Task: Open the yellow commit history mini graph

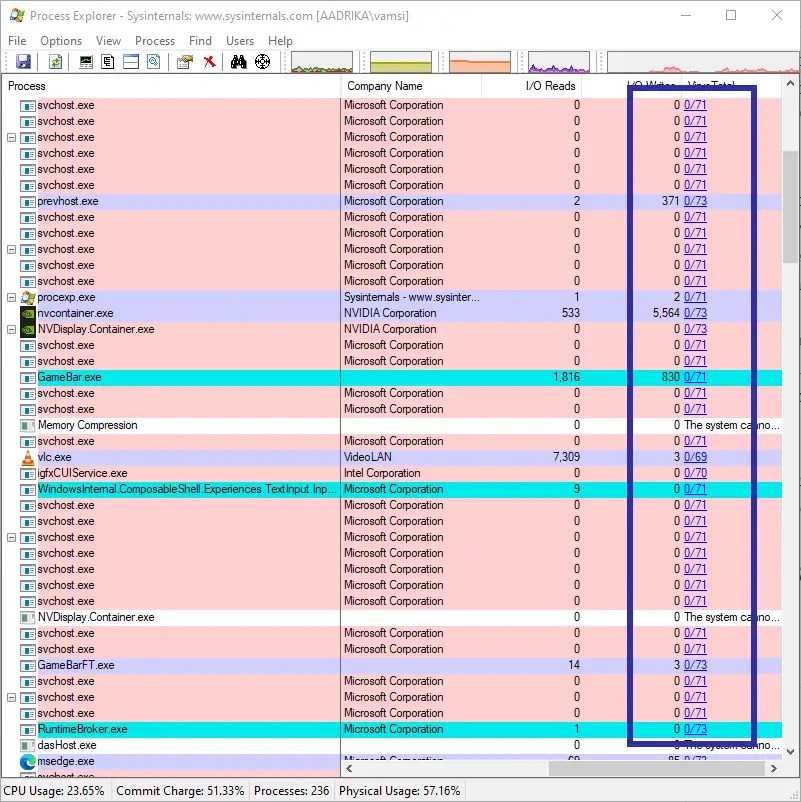Action: pos(400,62)
